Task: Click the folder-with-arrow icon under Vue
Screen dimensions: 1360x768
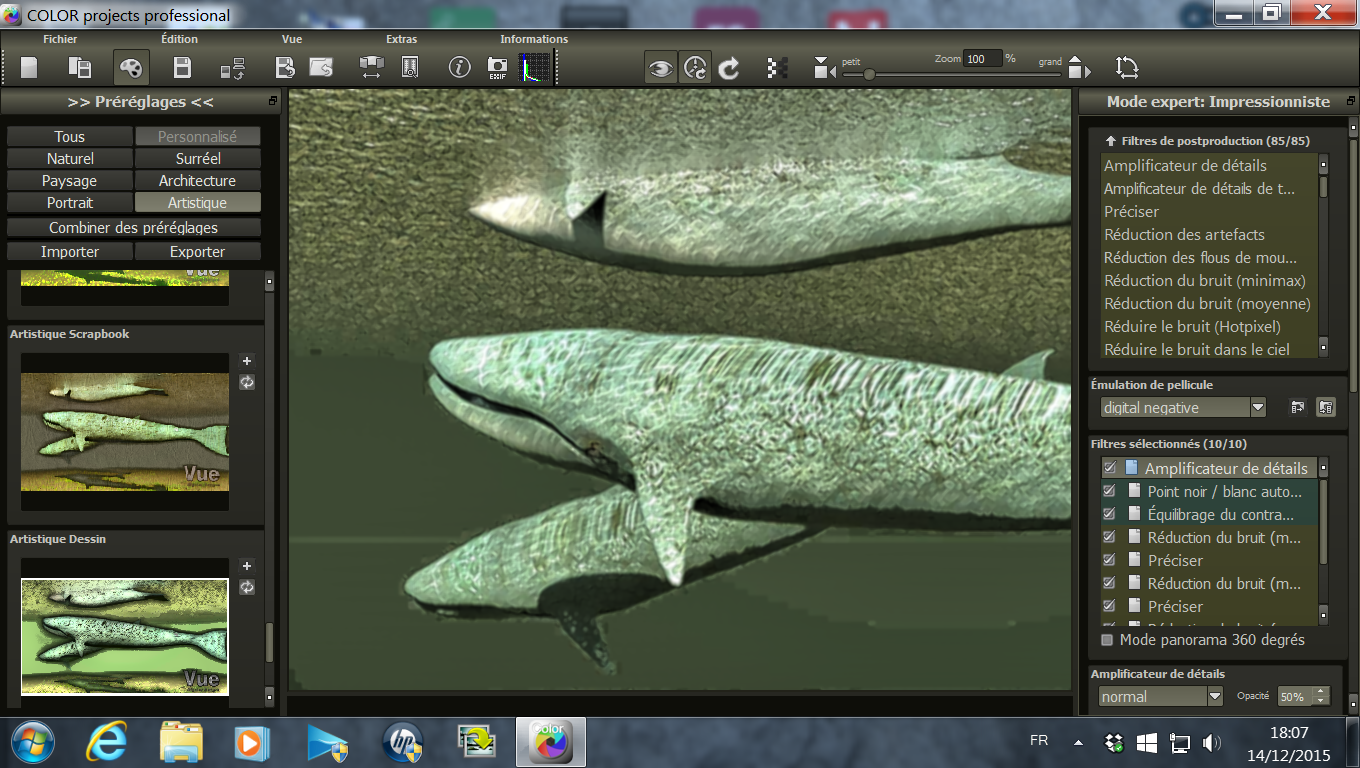Action: [321, 67]
